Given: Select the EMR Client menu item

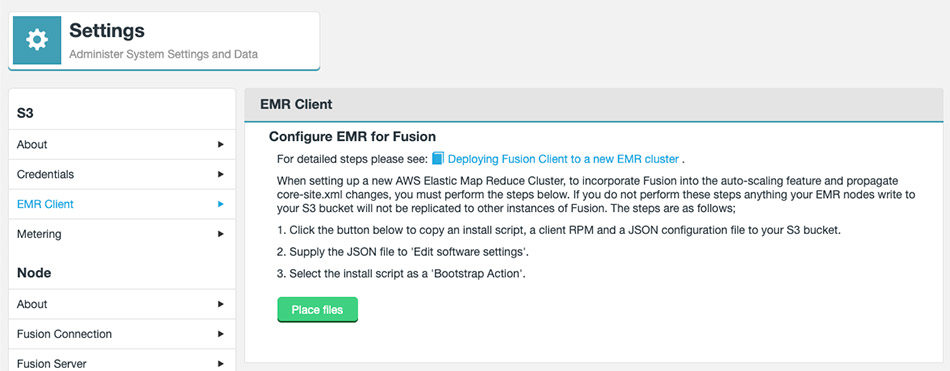Looking at the screenshot, I should pos(122,204).
